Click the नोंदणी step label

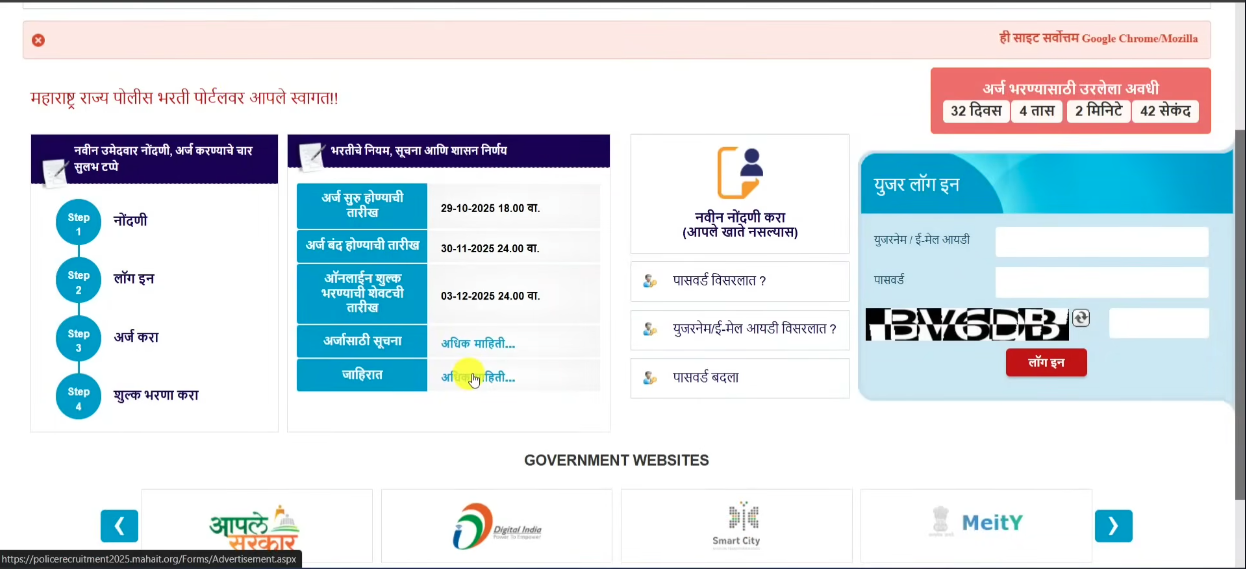[130, 221]
